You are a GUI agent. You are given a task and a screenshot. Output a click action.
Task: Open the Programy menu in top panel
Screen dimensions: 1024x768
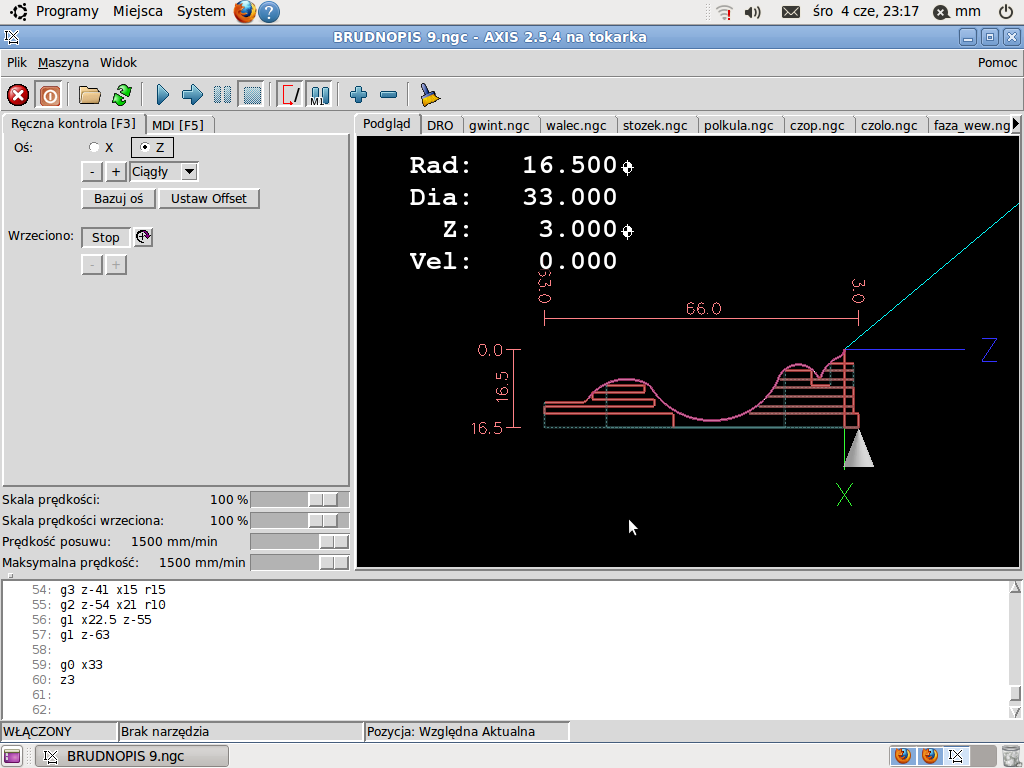tap(67, 11)
